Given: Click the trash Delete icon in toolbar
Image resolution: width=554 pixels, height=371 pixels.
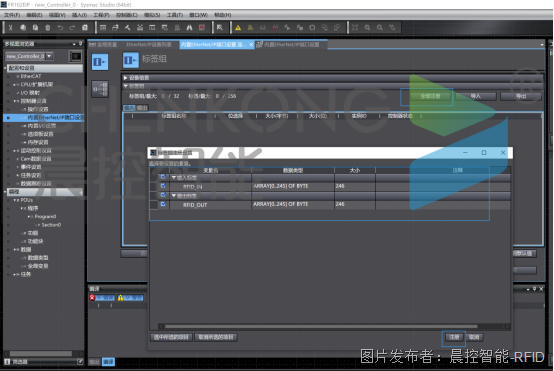Looking at the screenshot, I should click(48, 28).
